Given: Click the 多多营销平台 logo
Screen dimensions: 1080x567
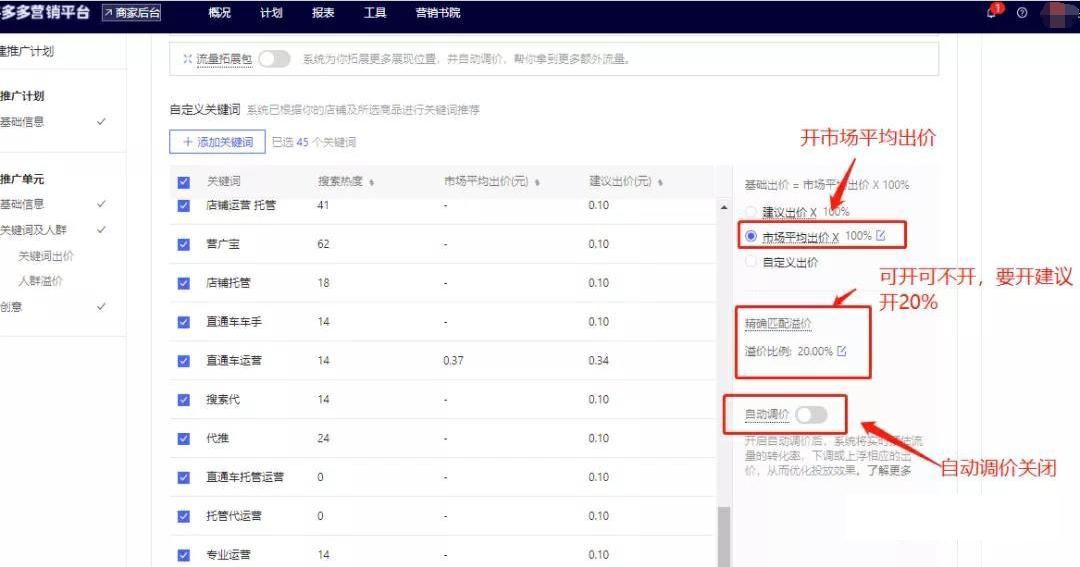Looking at the screenshot, I should [x=45, y=12].
